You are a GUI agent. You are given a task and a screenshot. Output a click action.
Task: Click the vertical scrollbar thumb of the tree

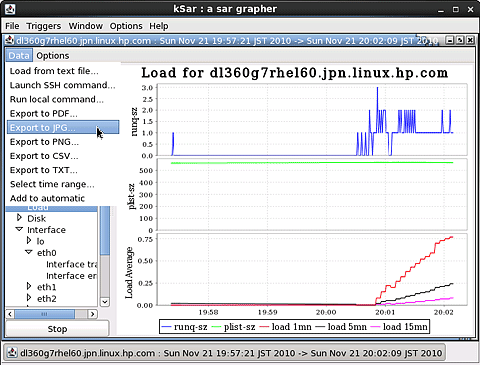point(105,230)
